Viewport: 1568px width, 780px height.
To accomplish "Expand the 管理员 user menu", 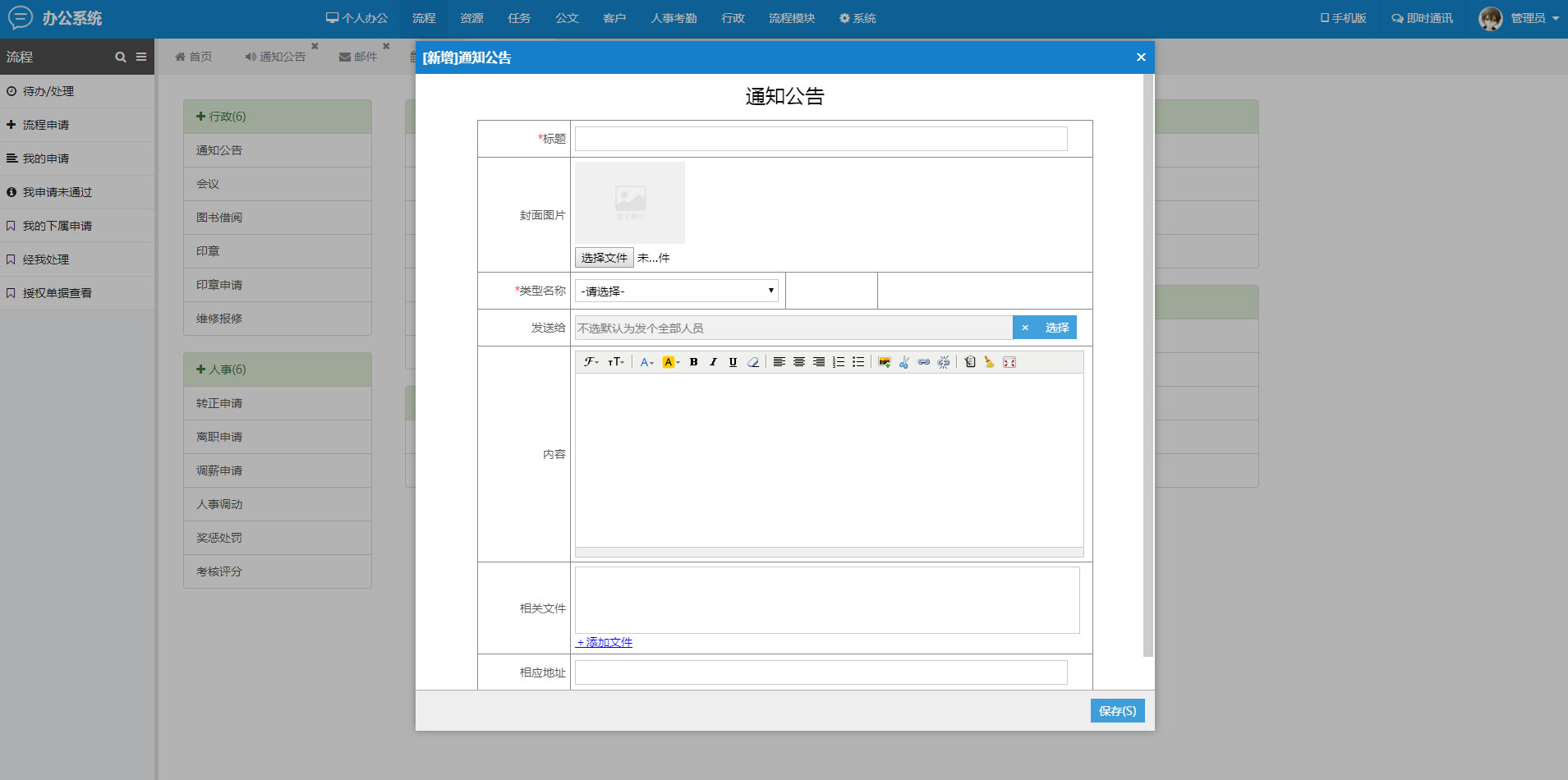I will tap(1519, 18).
